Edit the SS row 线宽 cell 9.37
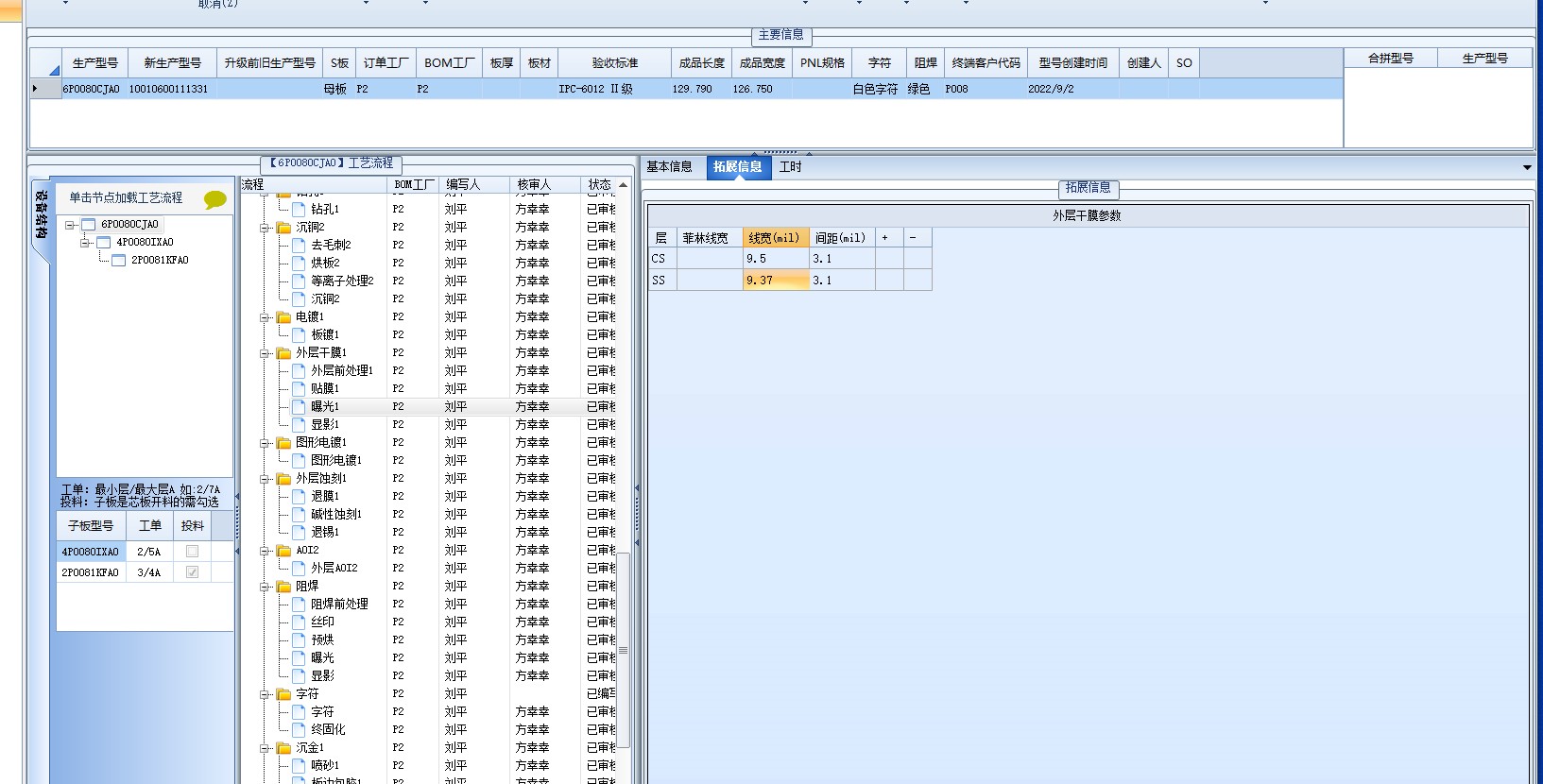Screen dimensions: 1543x784 (776, 281)
